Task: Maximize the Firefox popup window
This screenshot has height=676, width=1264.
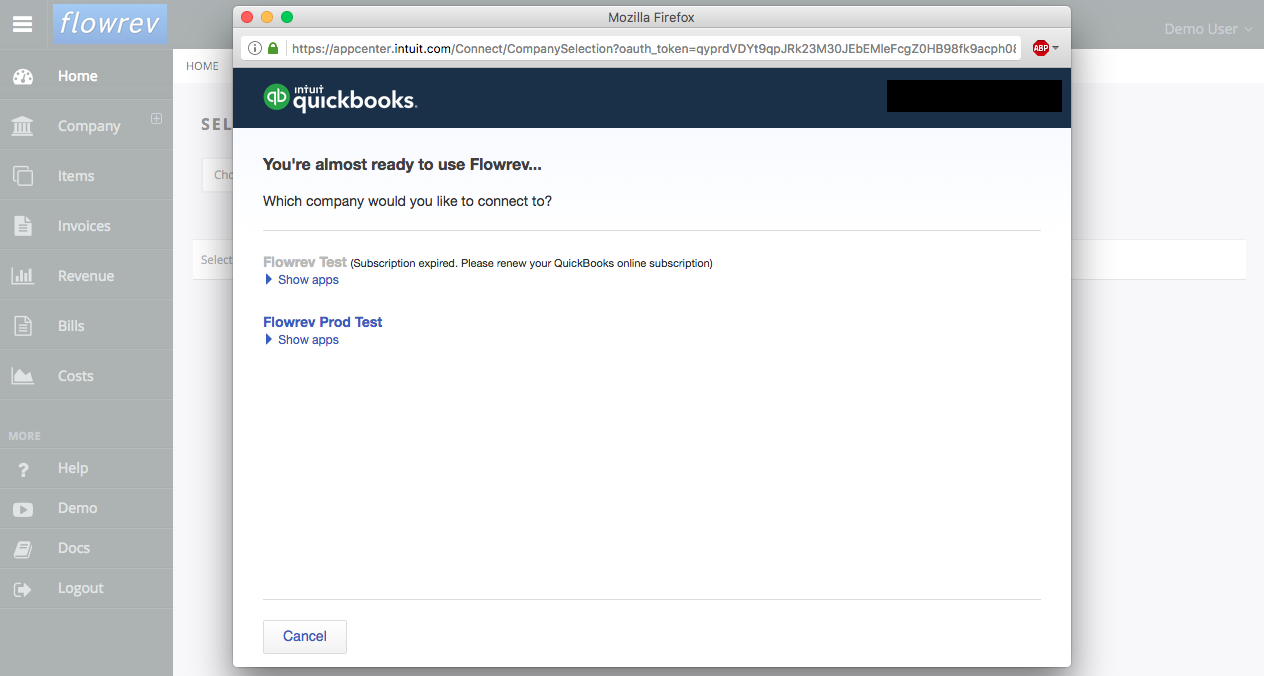Action: click(287, 17)
